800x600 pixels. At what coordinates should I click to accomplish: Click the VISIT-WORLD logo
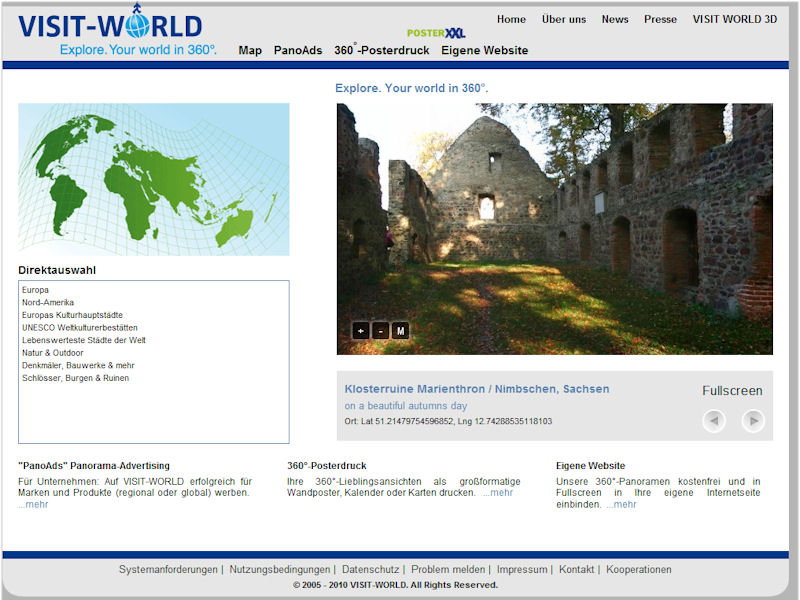tap(110, 26)
